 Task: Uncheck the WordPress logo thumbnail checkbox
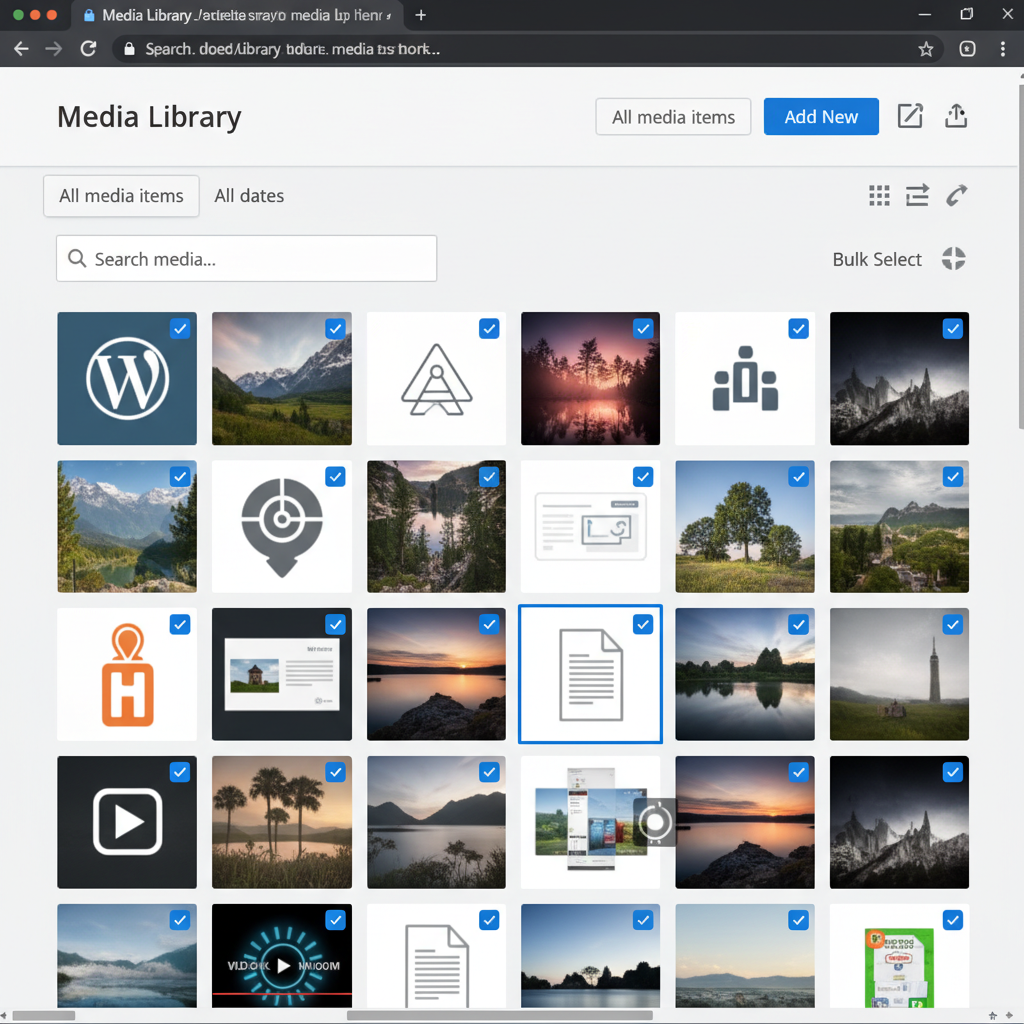pos(180,328)
